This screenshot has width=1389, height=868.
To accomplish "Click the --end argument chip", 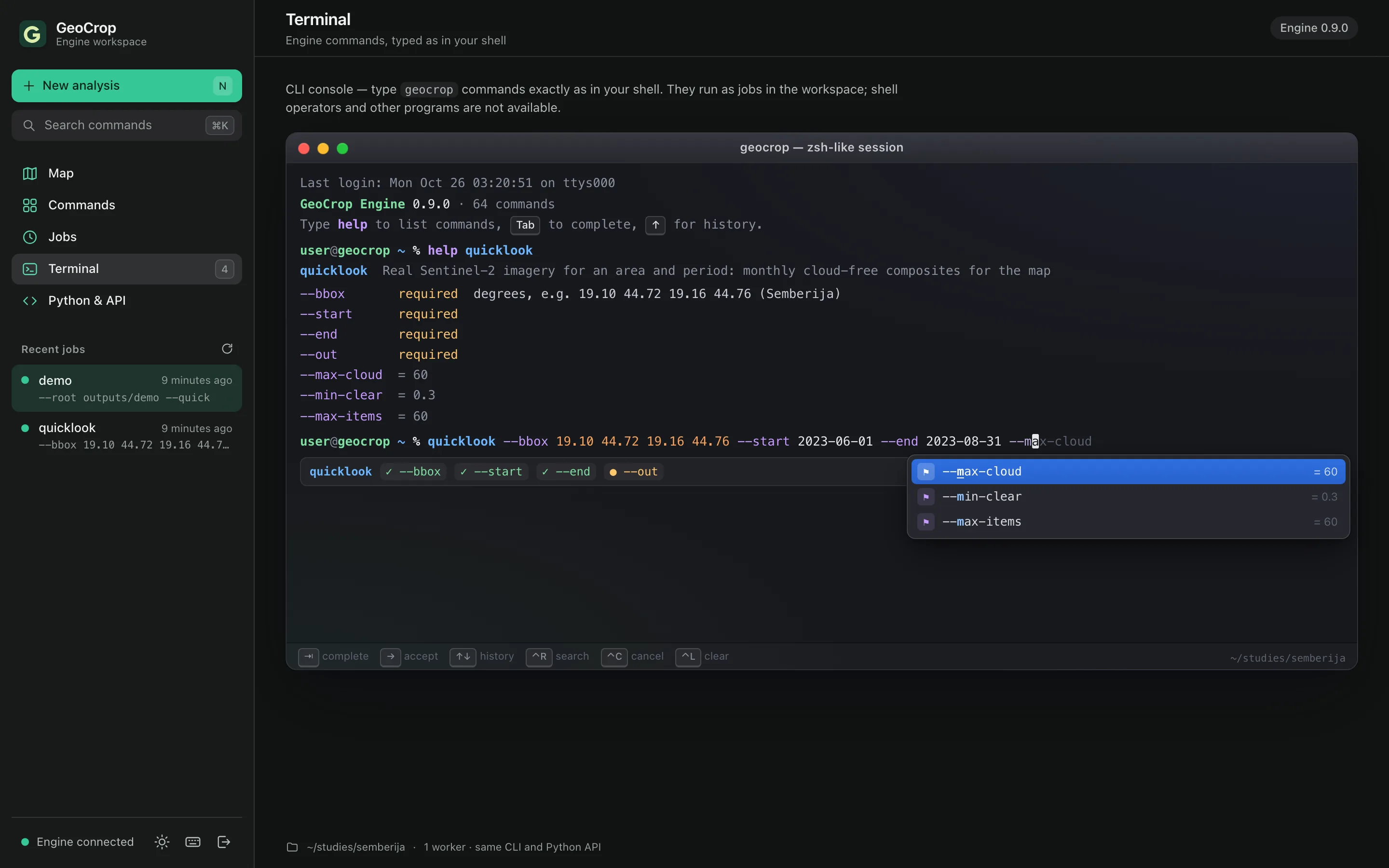I will [566, 472].
